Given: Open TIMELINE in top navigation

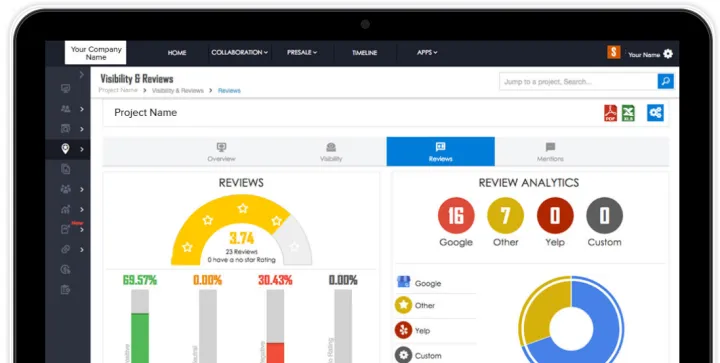Looking at the screenshot, I should (x=365, y=53).
